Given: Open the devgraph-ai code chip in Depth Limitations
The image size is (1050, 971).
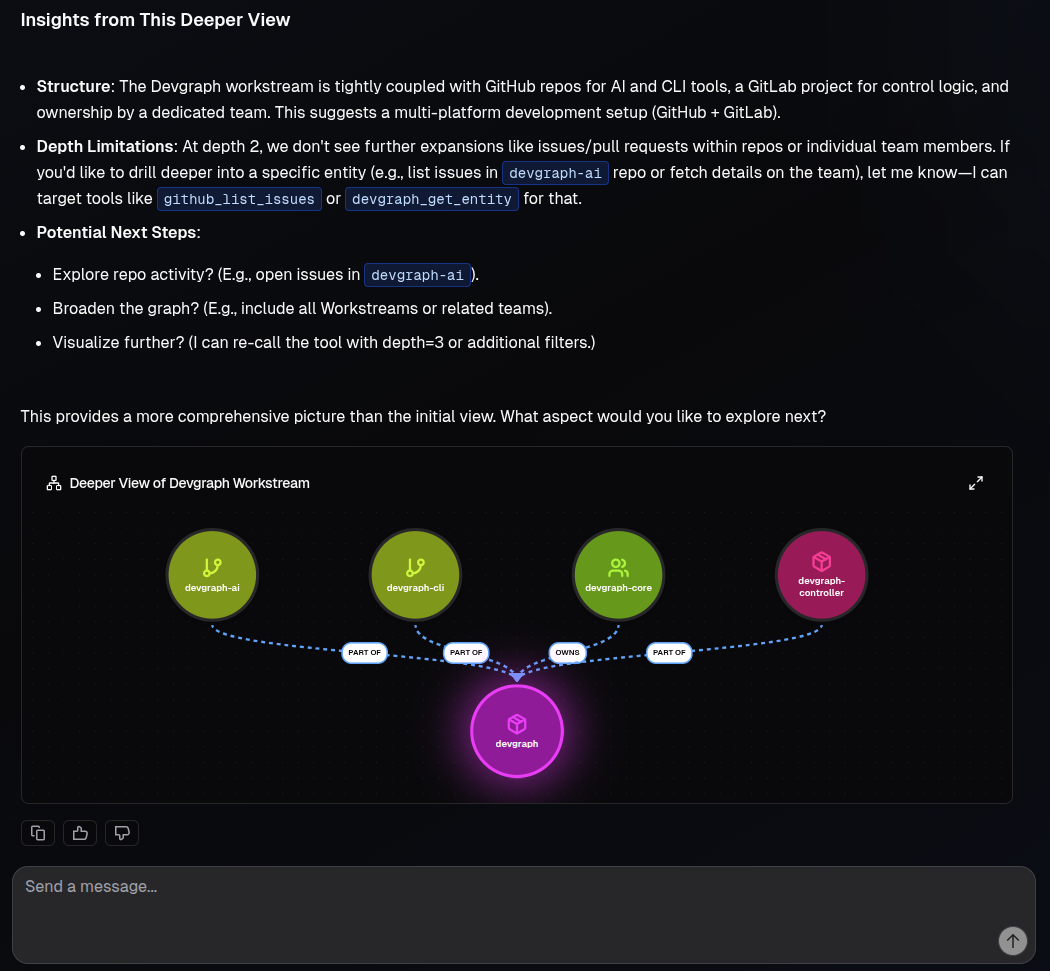Looking at the screenshot, I should click(x=555, y=172).
